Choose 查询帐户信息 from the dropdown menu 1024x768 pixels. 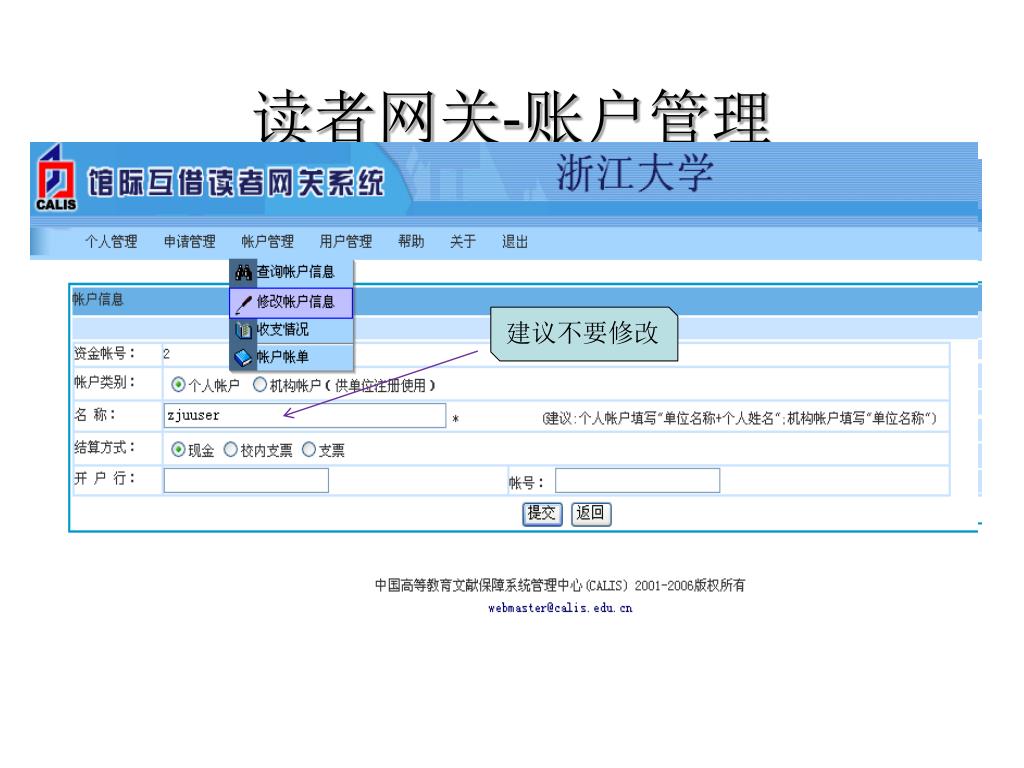click(292, 272)
